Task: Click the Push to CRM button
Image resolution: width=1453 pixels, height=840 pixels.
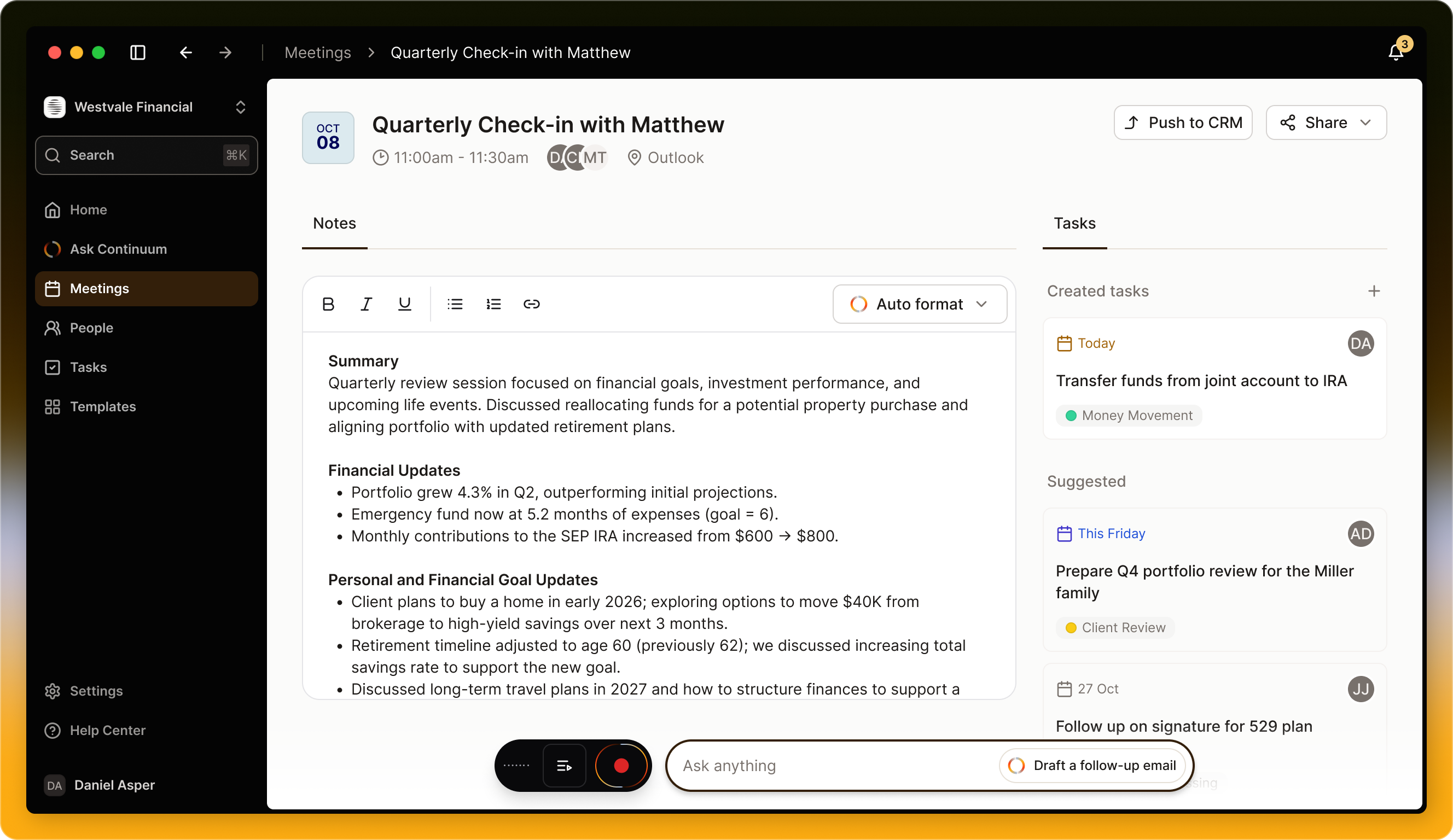Action: coord(1183,122)
